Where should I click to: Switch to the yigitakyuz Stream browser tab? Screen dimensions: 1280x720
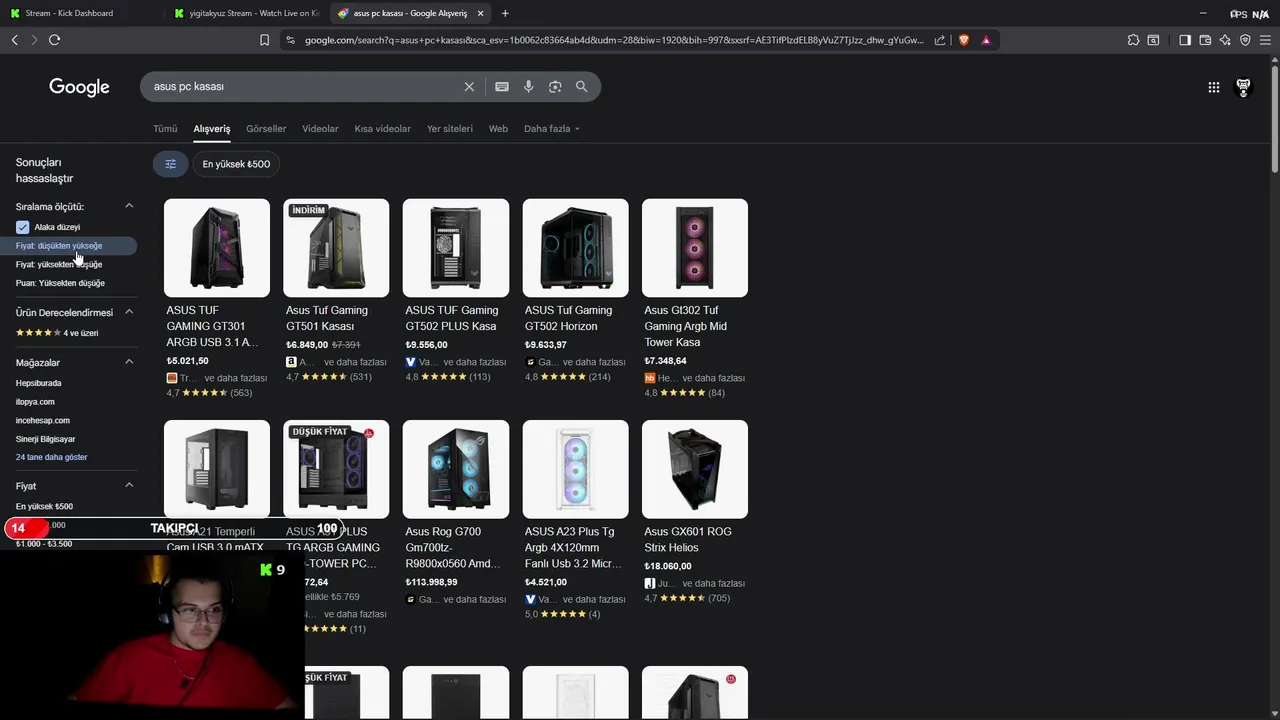pyautogui.click(x=245, y=13)
